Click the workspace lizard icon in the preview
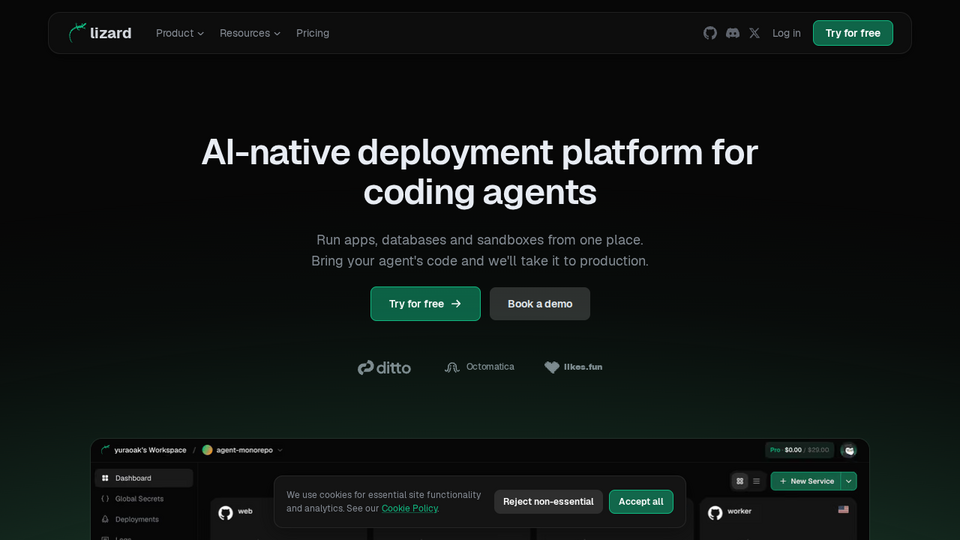This screenshot has width=960, height=540. point(105,449)
